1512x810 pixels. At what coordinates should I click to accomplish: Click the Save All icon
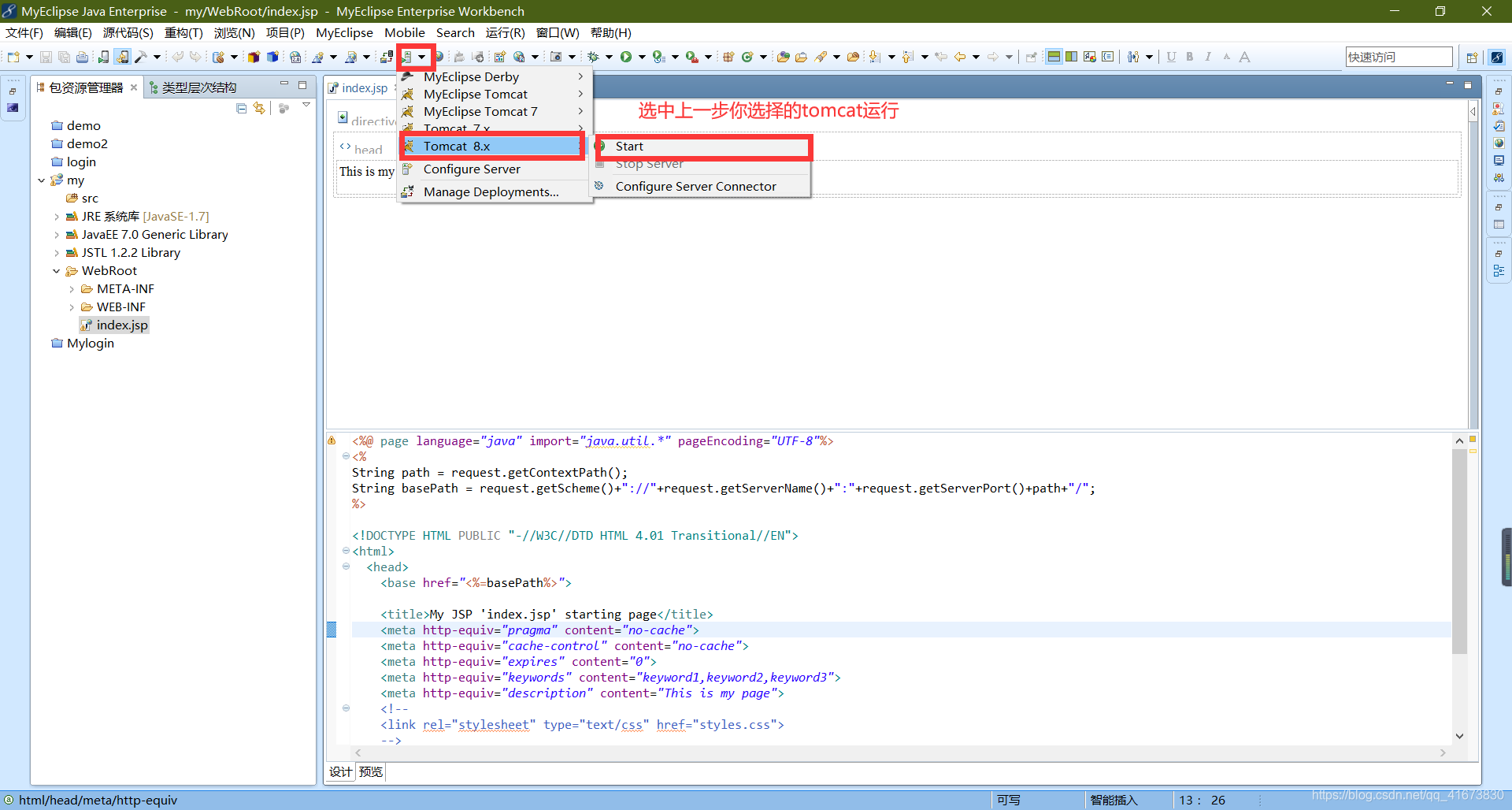point(64,57)
